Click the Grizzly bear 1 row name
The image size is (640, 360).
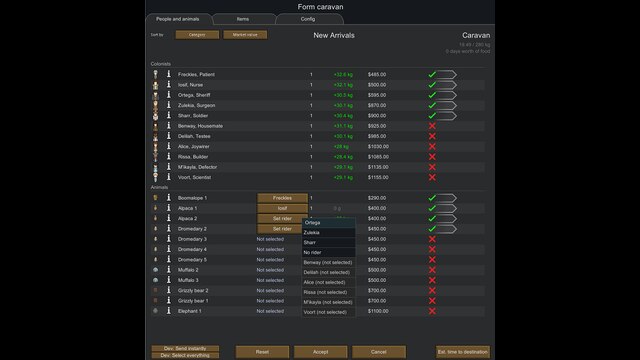[193, 300]
